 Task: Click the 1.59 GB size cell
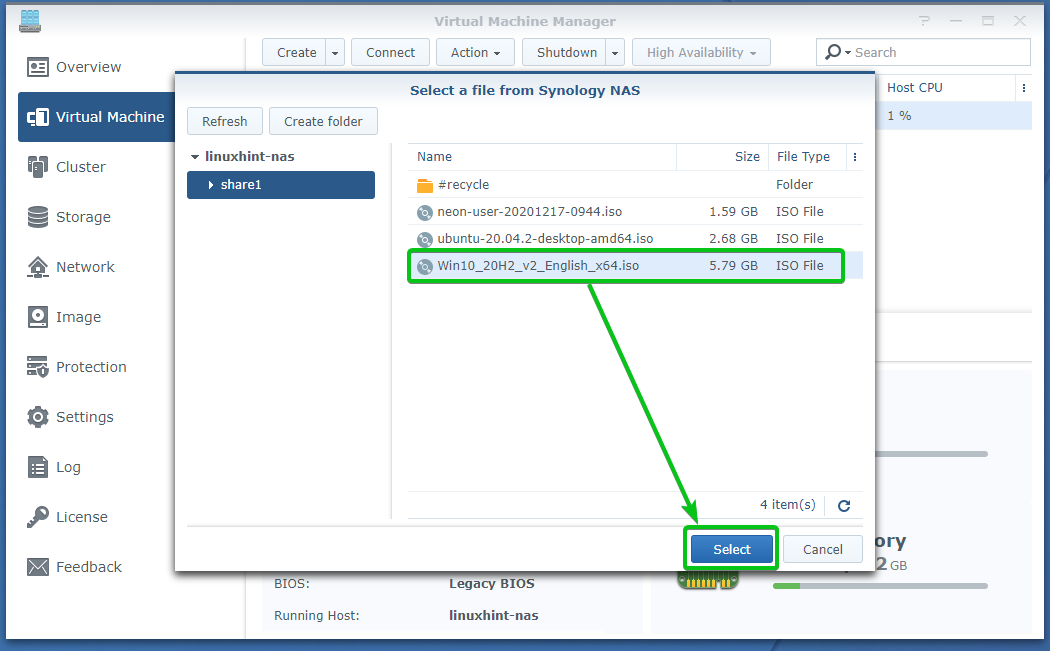click(x=733, y=212)
